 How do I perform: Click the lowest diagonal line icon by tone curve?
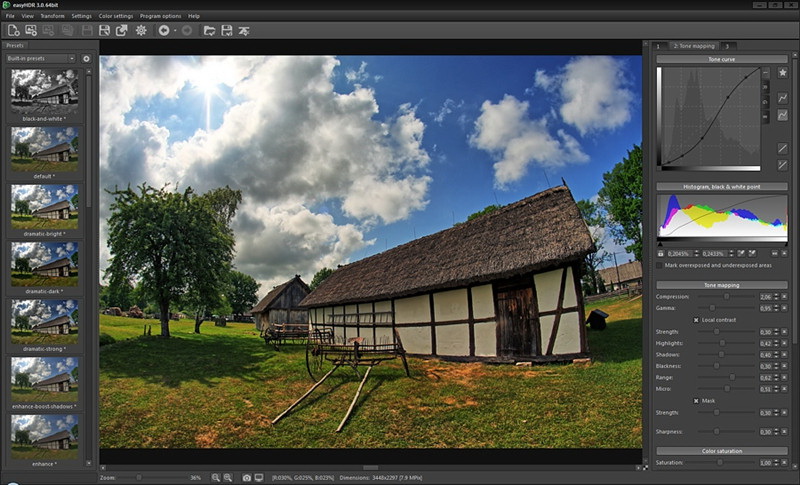click(x=783, y=165)
